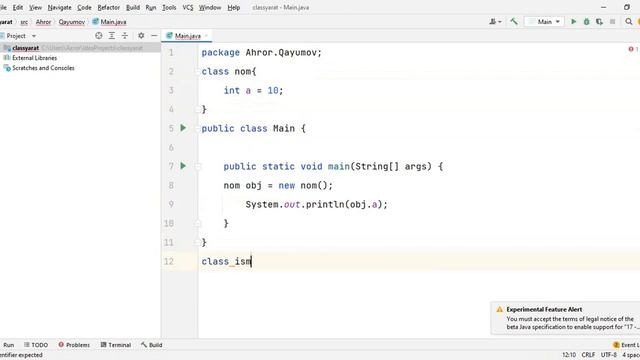The width and height of the screenshot is (640, 360).
Task: Click 'int a = 10;' on line 3
Action: coord(253,91)
